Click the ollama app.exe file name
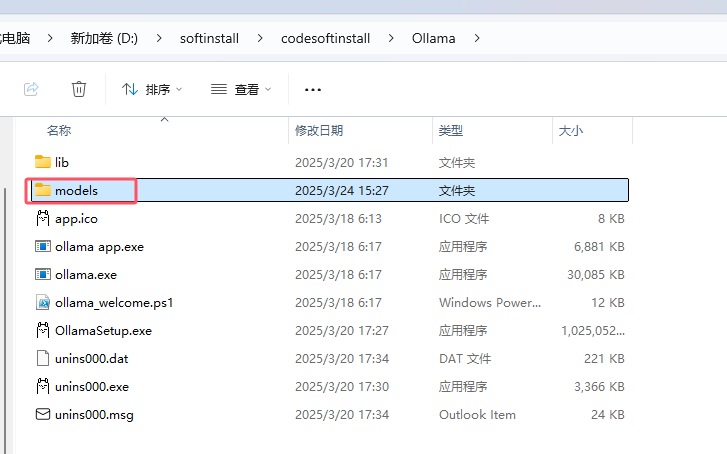 pos(100,247)
